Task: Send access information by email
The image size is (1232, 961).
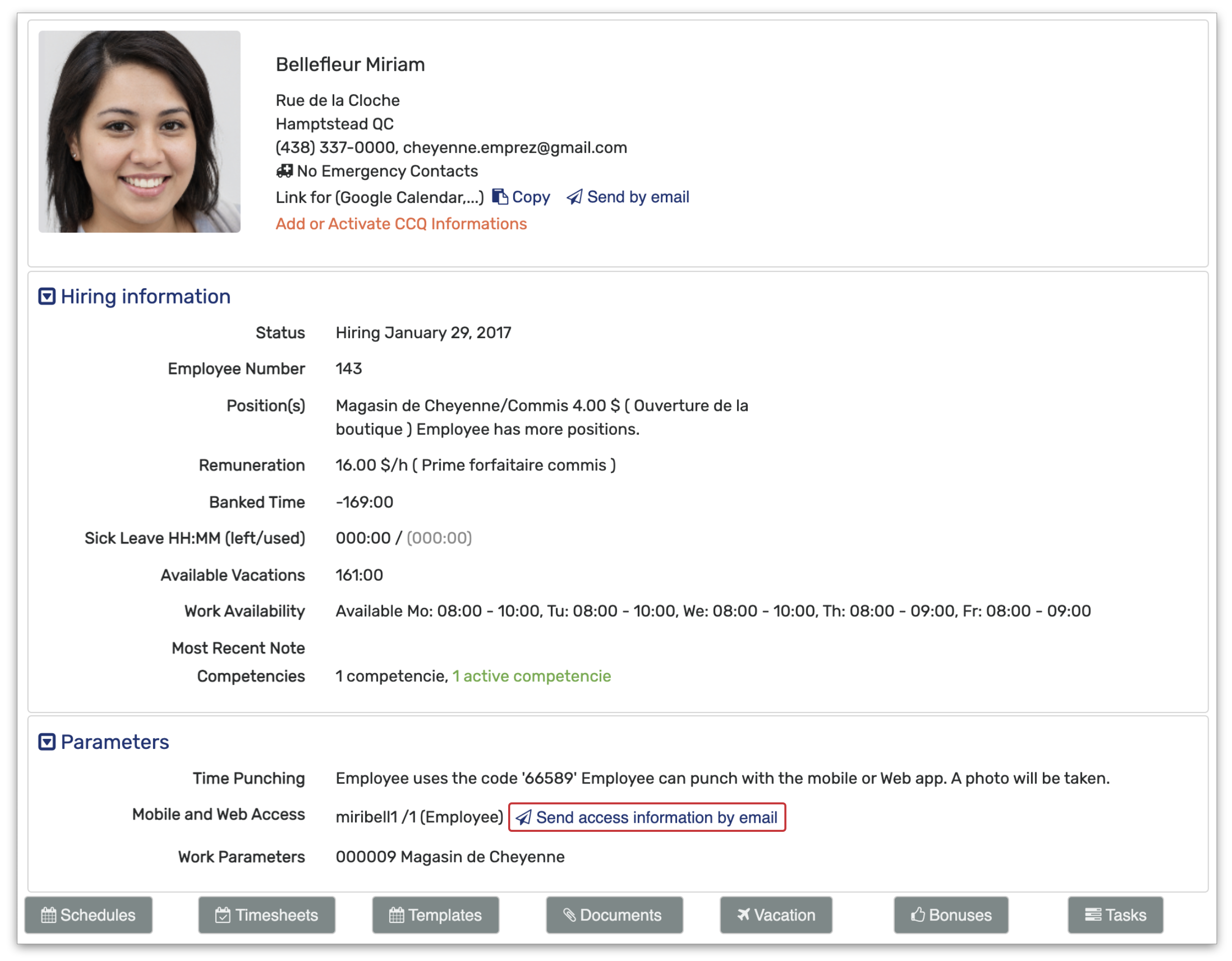Action: tap(647, 817)
